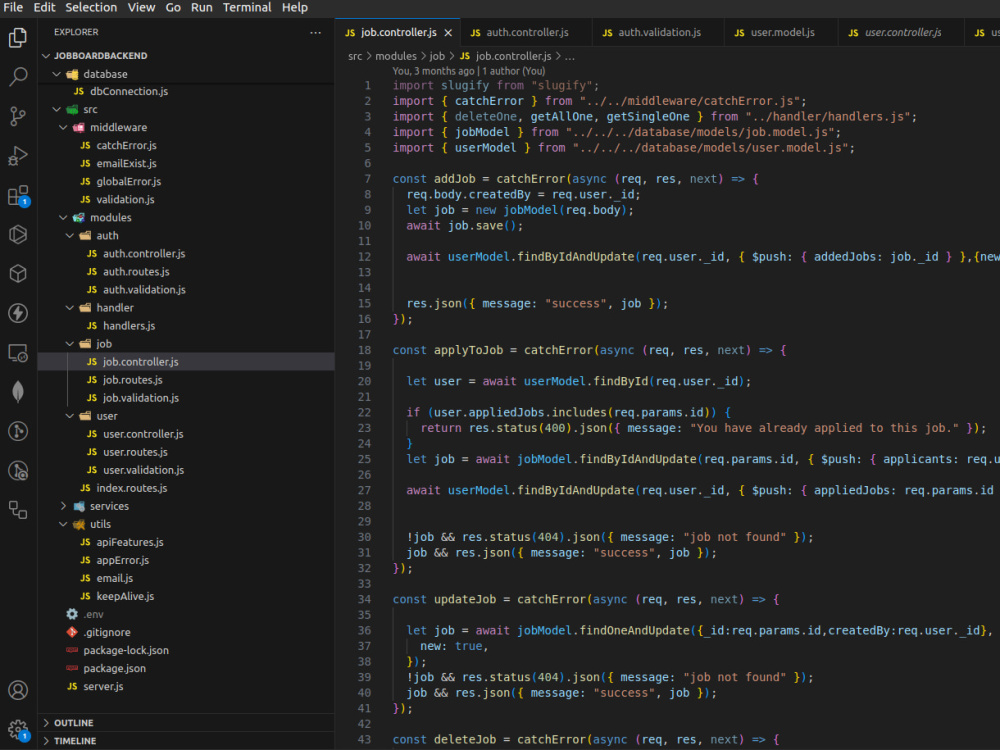Open the Remote Explorer monitor icon
1000x750 pixels.
pyautogui.click(x=18, y=353)
